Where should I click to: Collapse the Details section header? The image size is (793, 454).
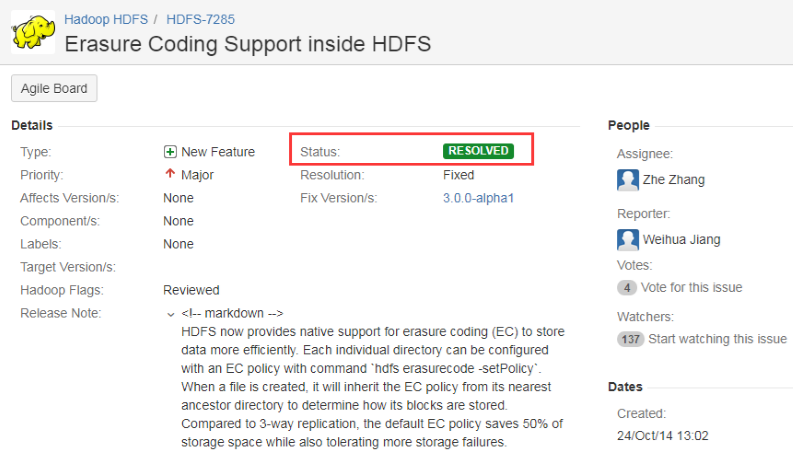[x=32, y=125]
